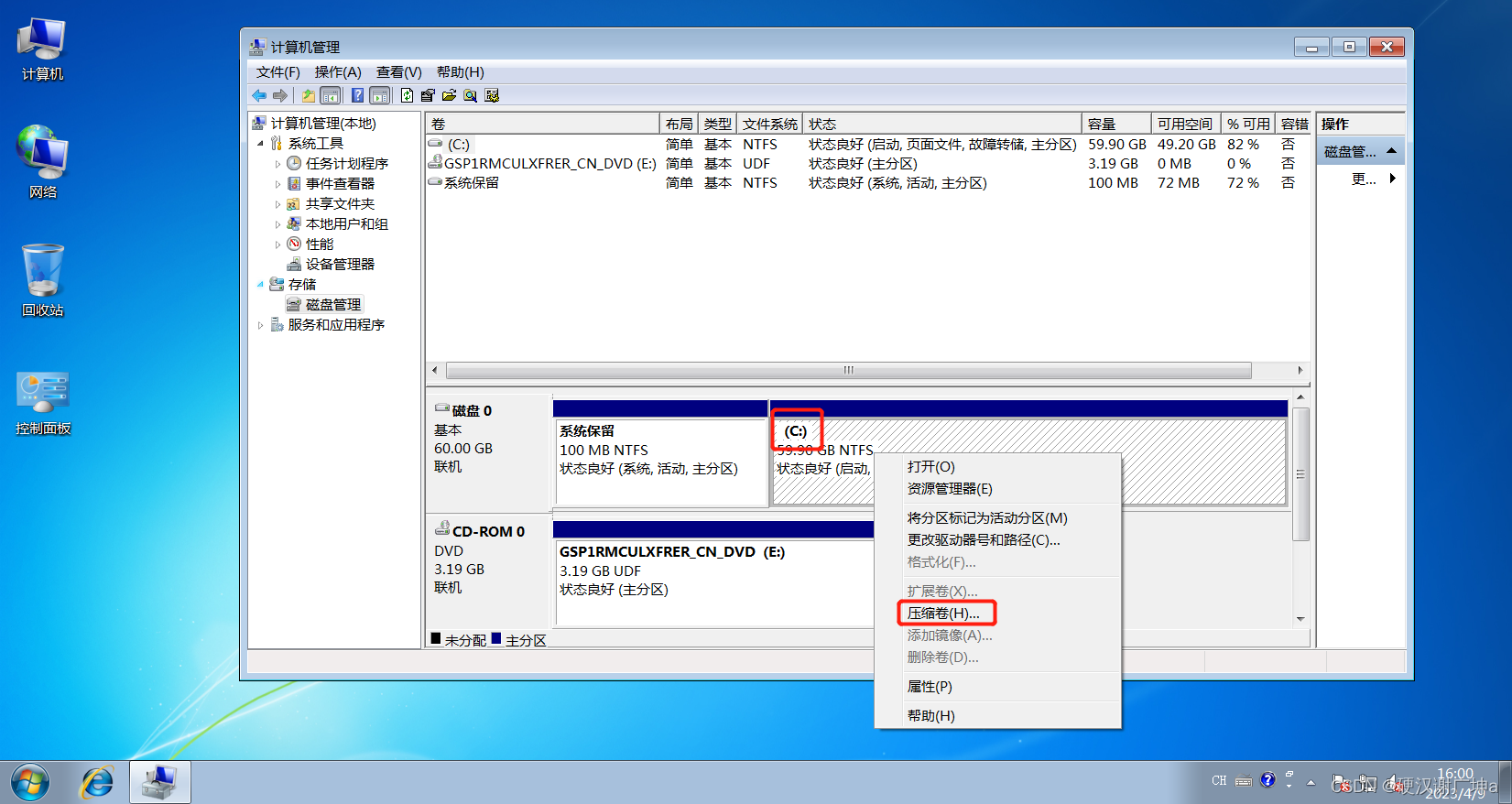This screenshot has height=804, width=1512.
Task: Open the Windows Start menu
Action: pos(30,783)
